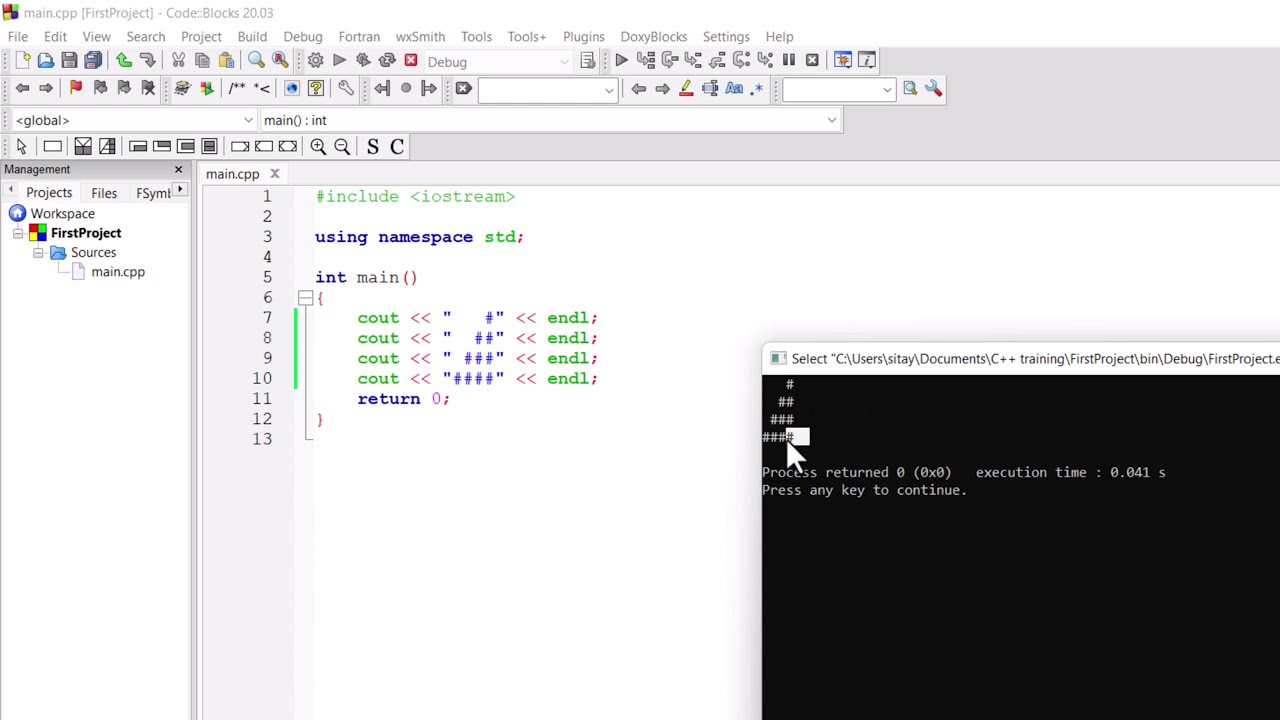Open the Settings menu
Screen dimensions: 1280x720
[x=726, y=37]
